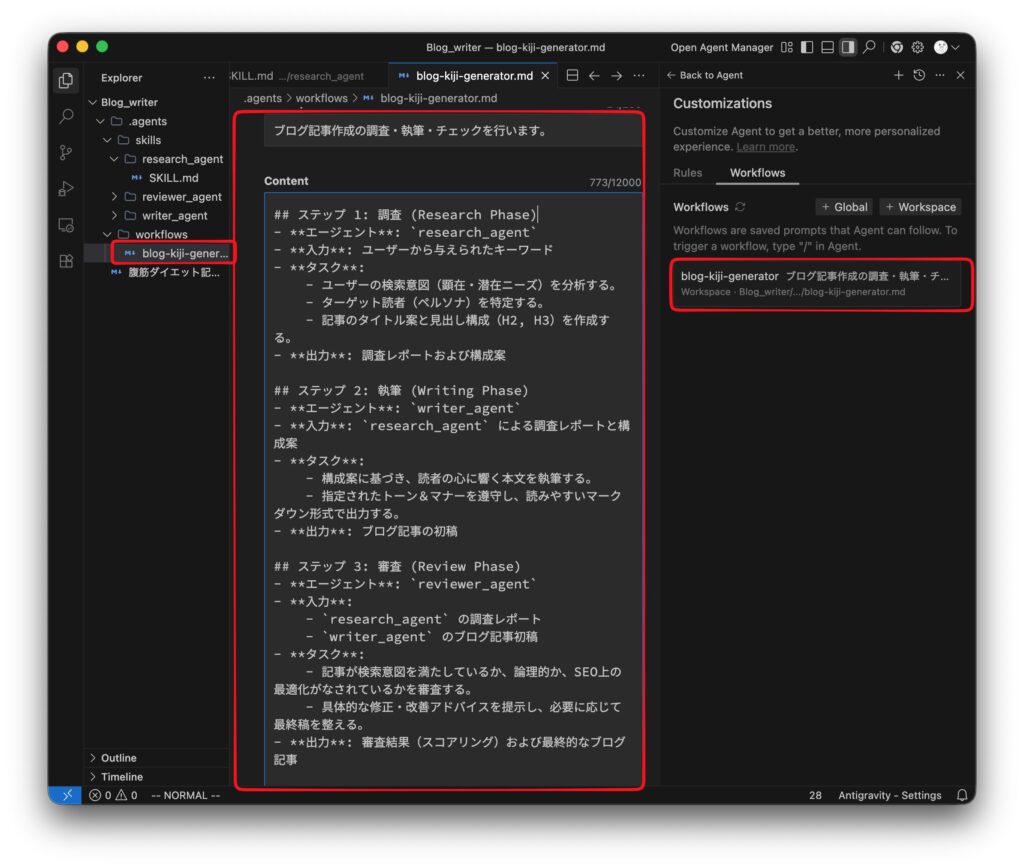
Task: Open the Source Control view in activity bar
Action: coord(66,152)
